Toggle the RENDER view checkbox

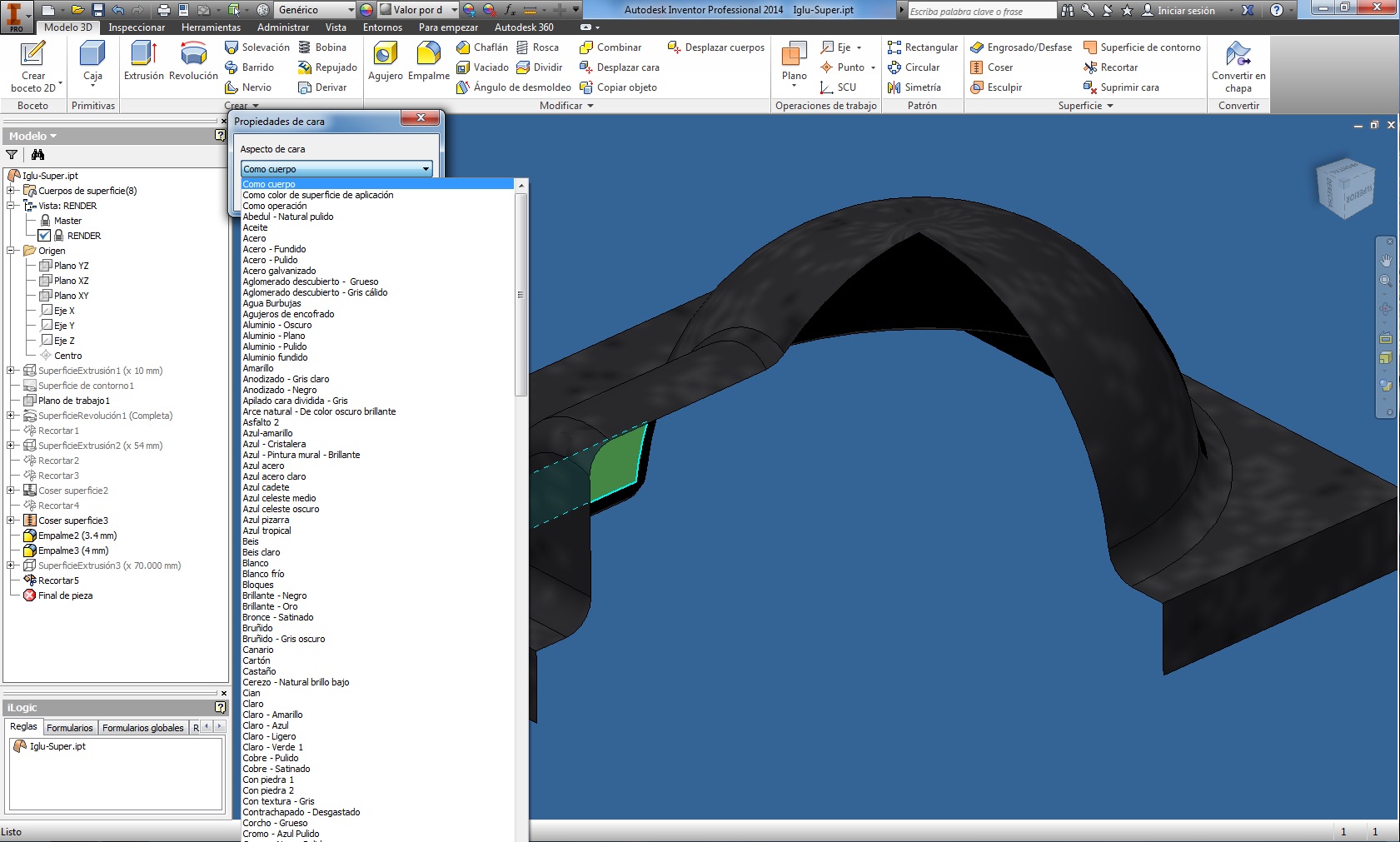tap(44, 236)
